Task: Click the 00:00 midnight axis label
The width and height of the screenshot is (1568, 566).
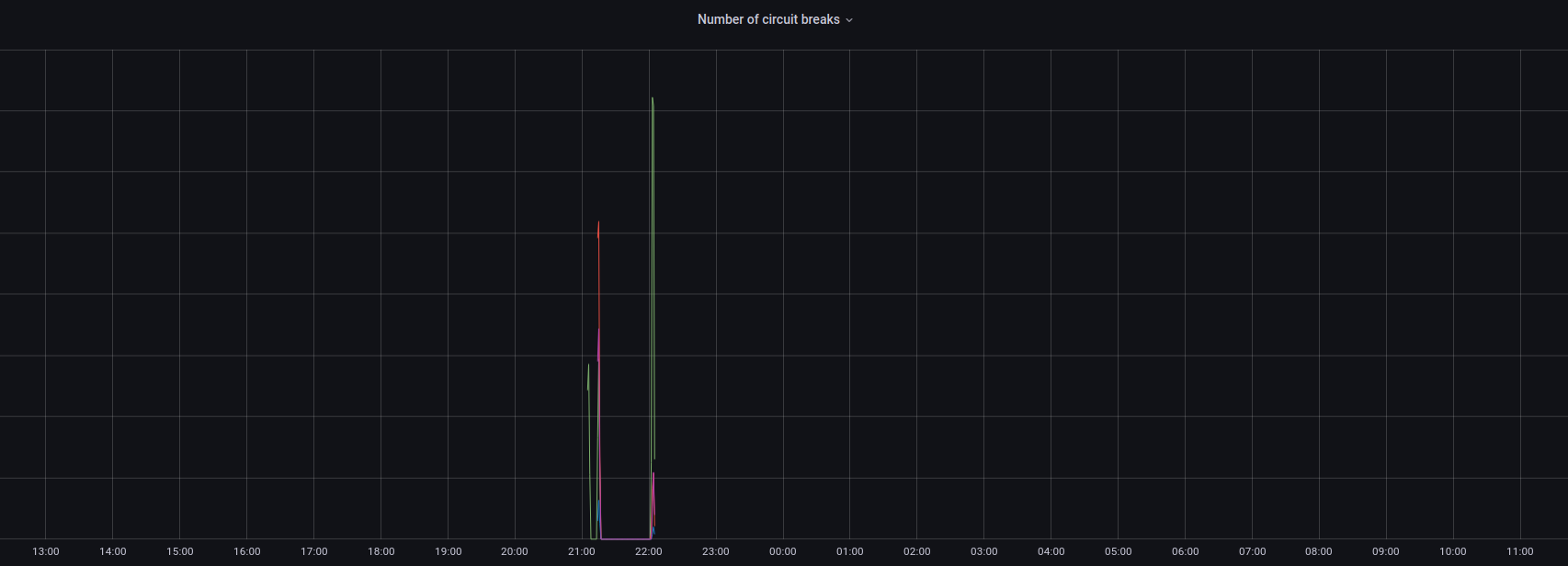Action: click(x=783, y=551)
